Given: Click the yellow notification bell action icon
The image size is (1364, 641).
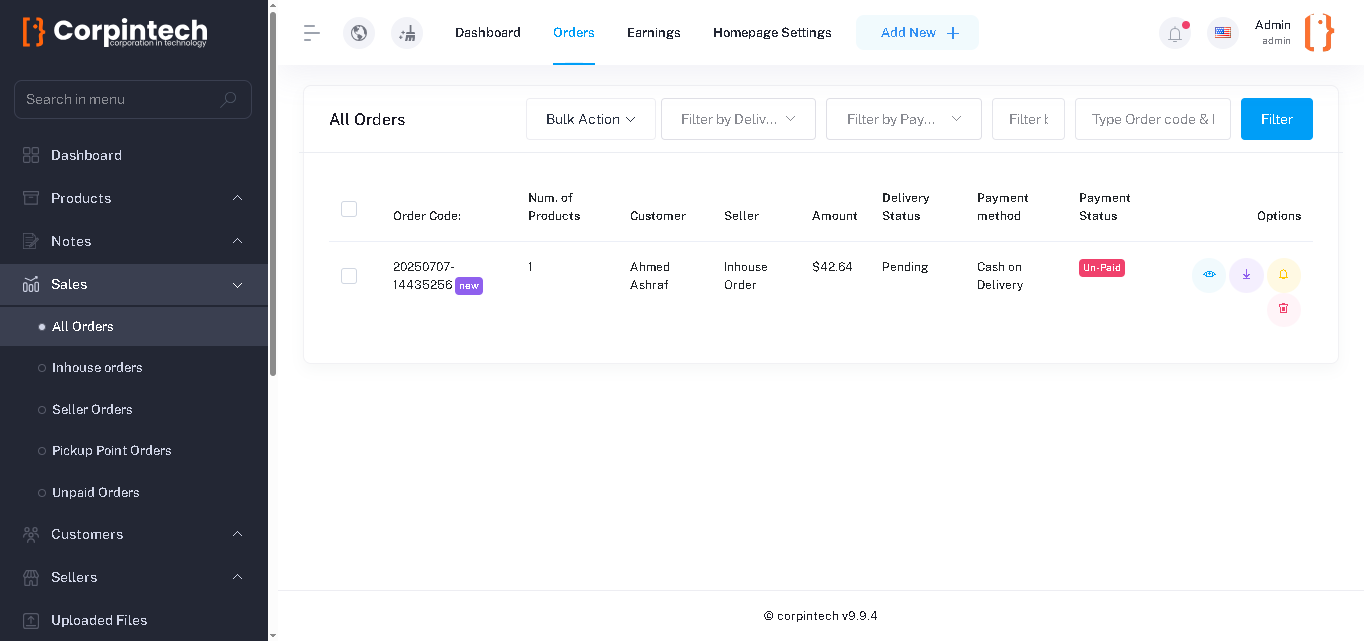Looking at the screenshot, I should point(1284,275).
